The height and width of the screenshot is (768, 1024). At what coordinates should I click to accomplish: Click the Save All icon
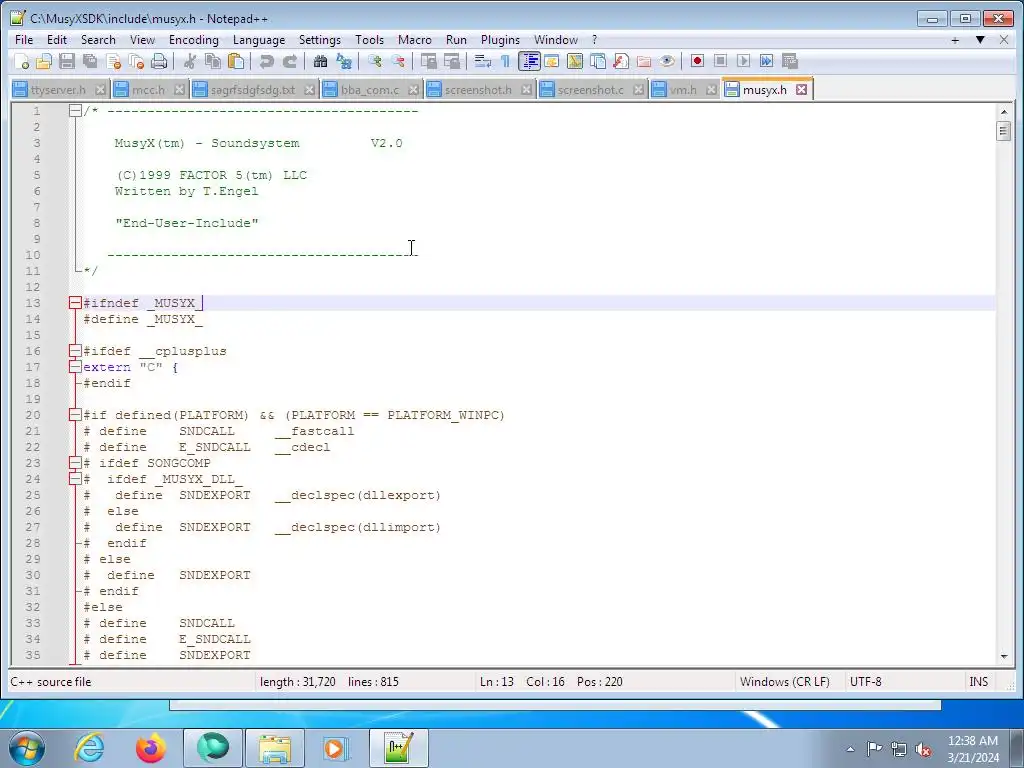[90, 61]
